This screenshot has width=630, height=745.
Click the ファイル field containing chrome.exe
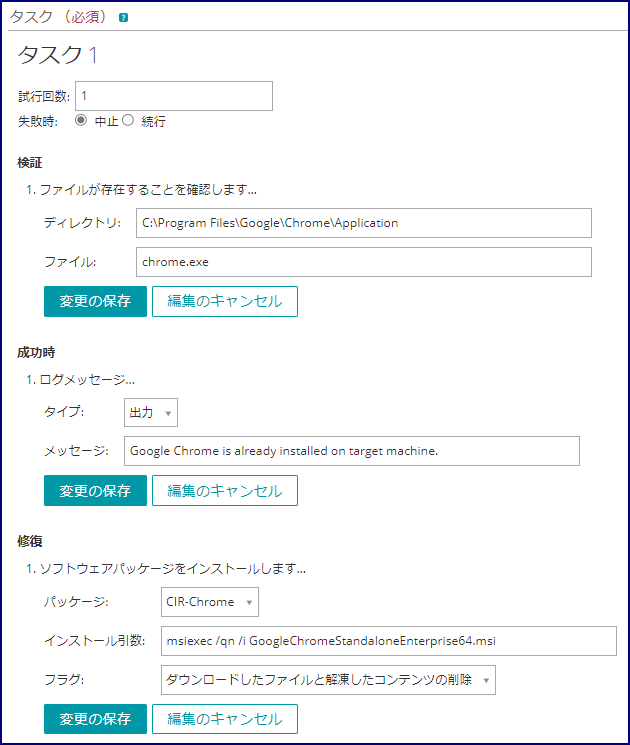[x=364, y=262]
